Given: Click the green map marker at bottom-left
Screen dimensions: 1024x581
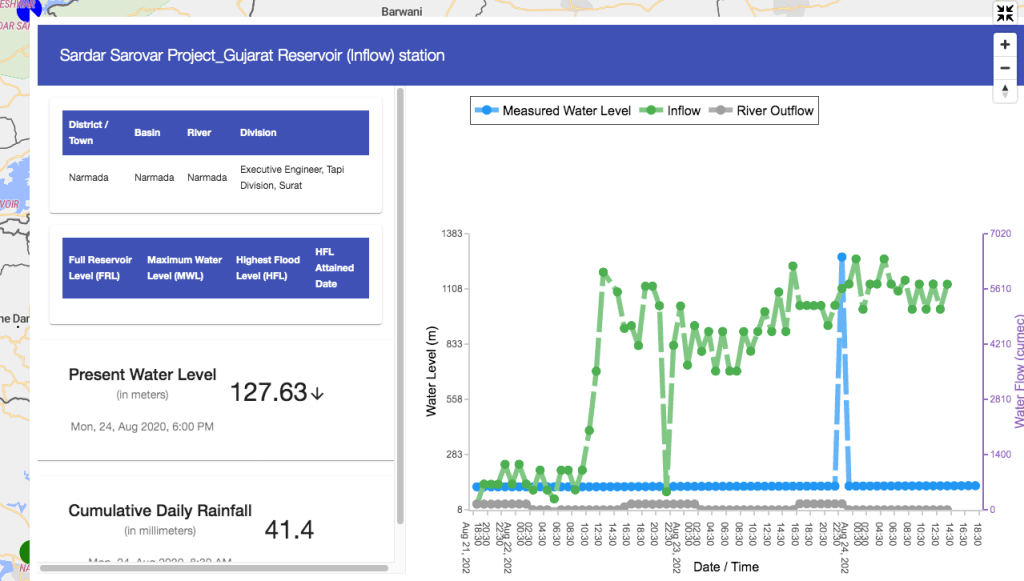Looking at the screenshot, I should [27, 551].
